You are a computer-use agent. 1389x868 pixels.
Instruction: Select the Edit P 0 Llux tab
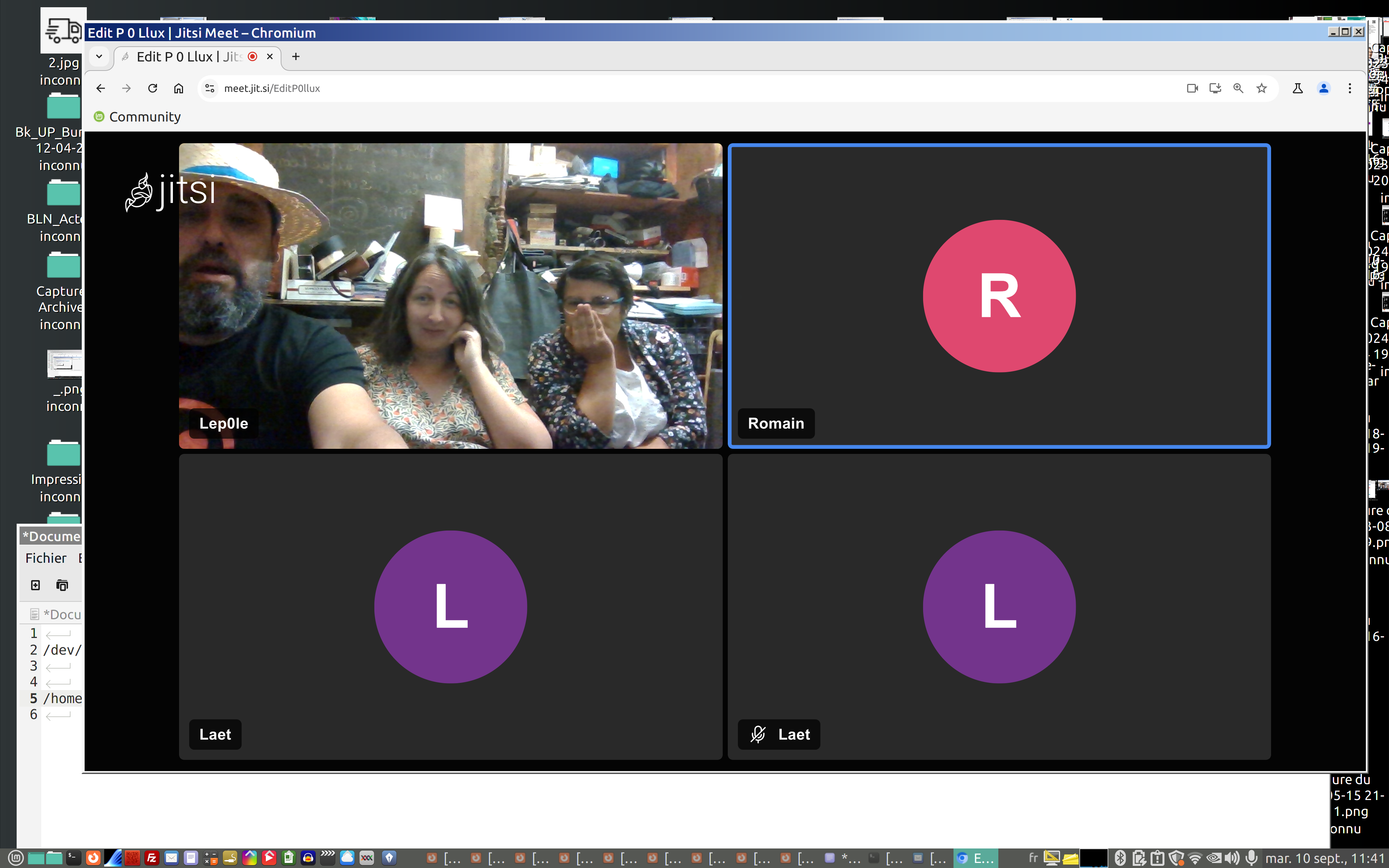pyautogui.click(x=190, y=57)
